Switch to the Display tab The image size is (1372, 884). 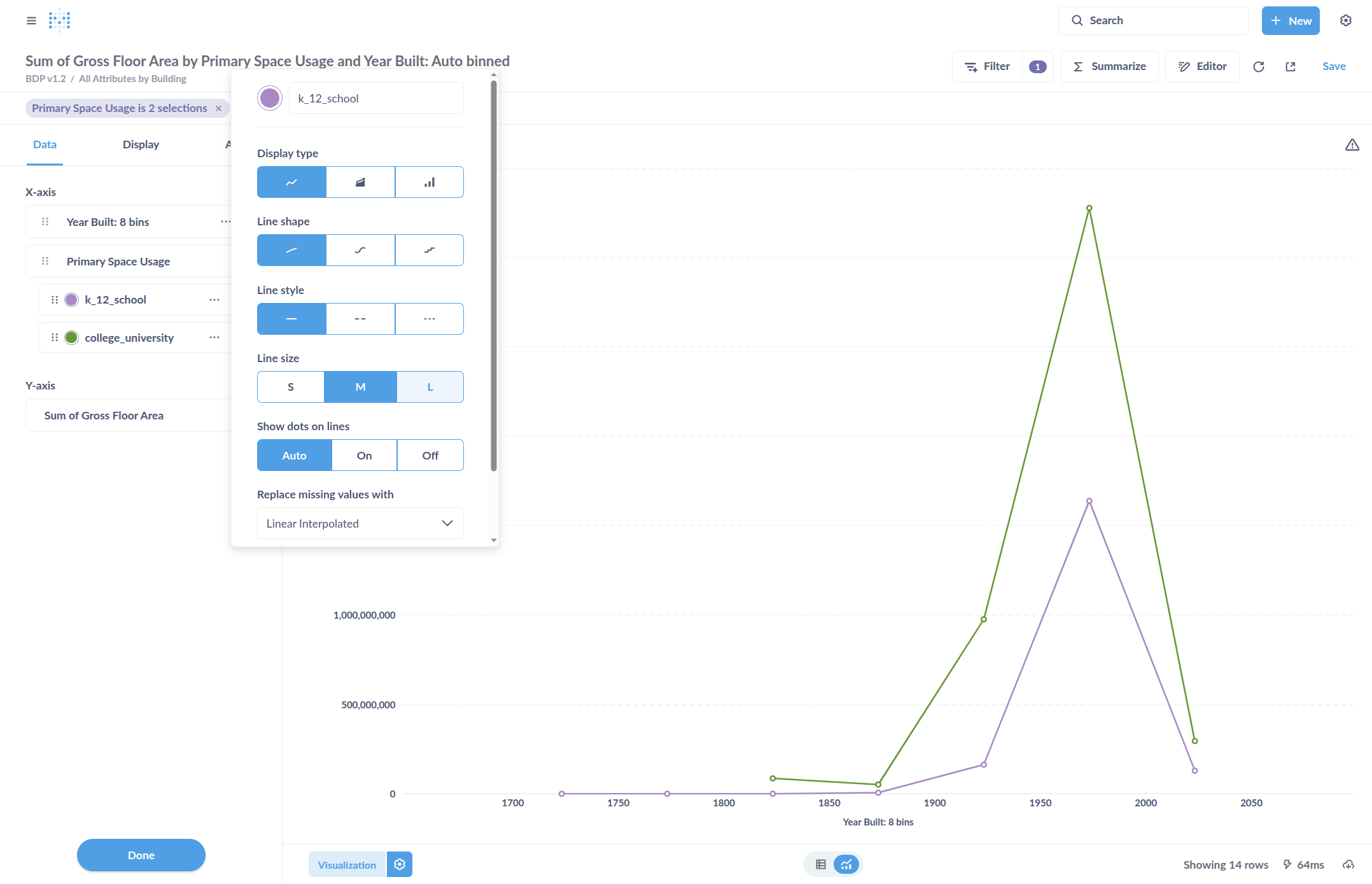tap(141, 144)
